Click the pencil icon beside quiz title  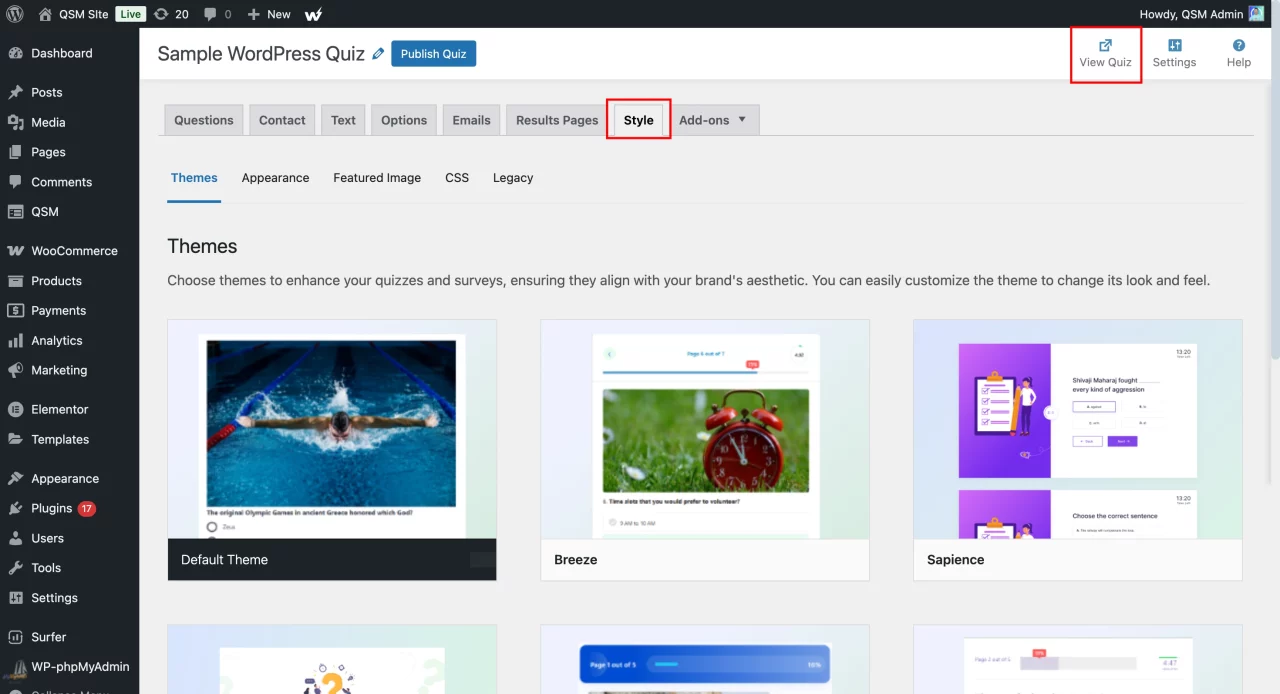[378, 54]
